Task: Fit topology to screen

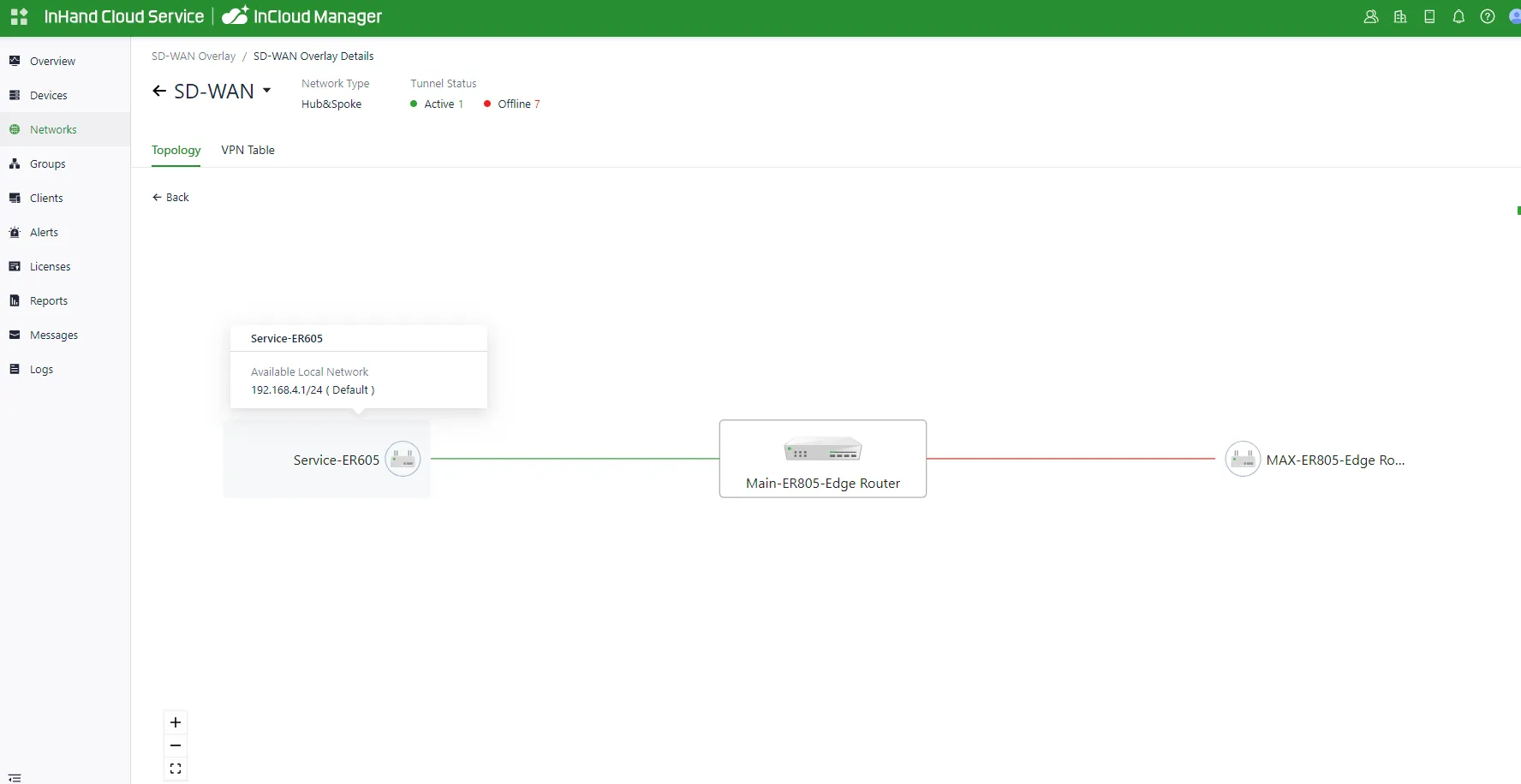Action: (176, 769)
